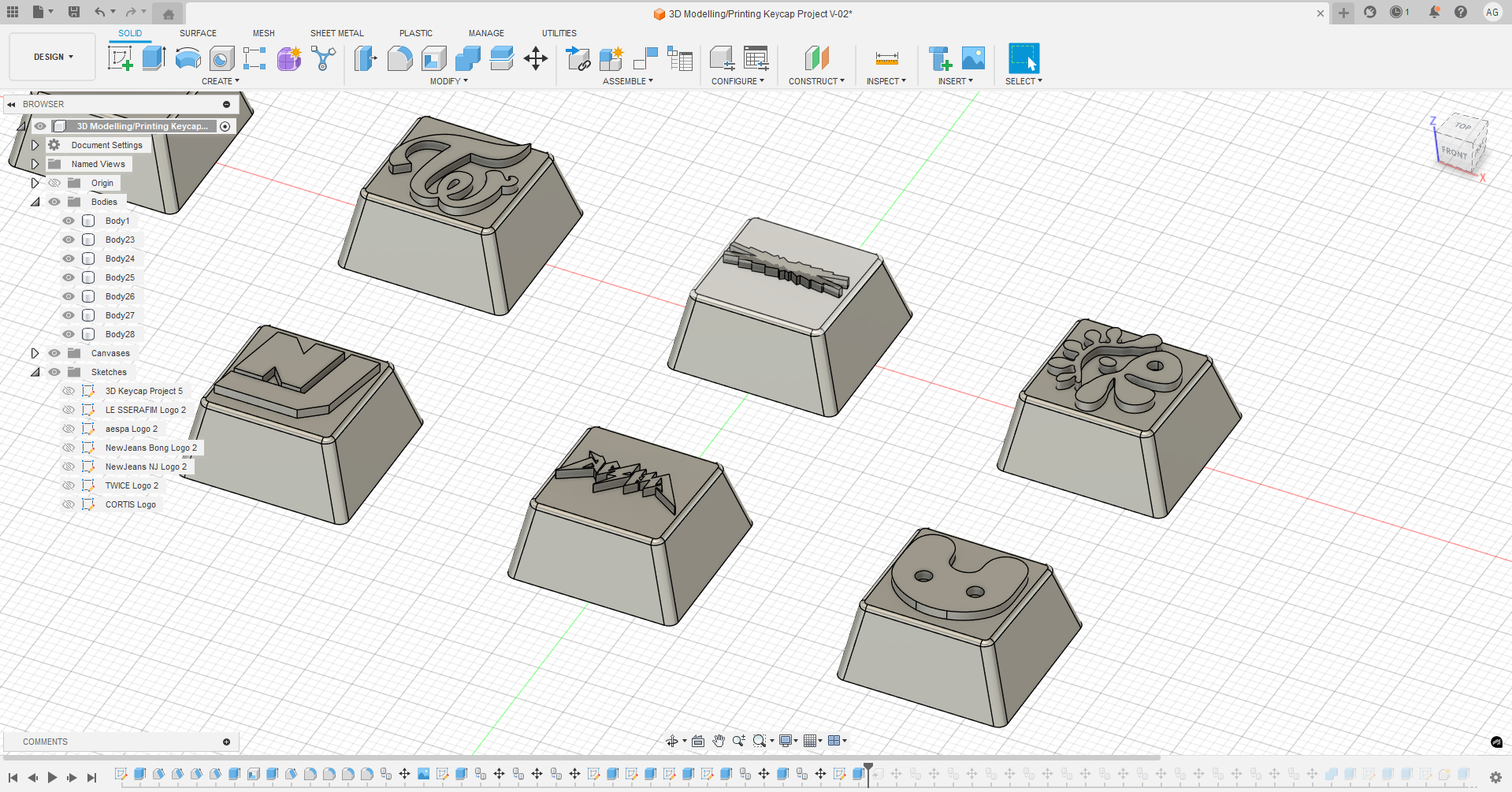Select the Revolve tool
Screen dimensions: 1512x792
[188, 58]
